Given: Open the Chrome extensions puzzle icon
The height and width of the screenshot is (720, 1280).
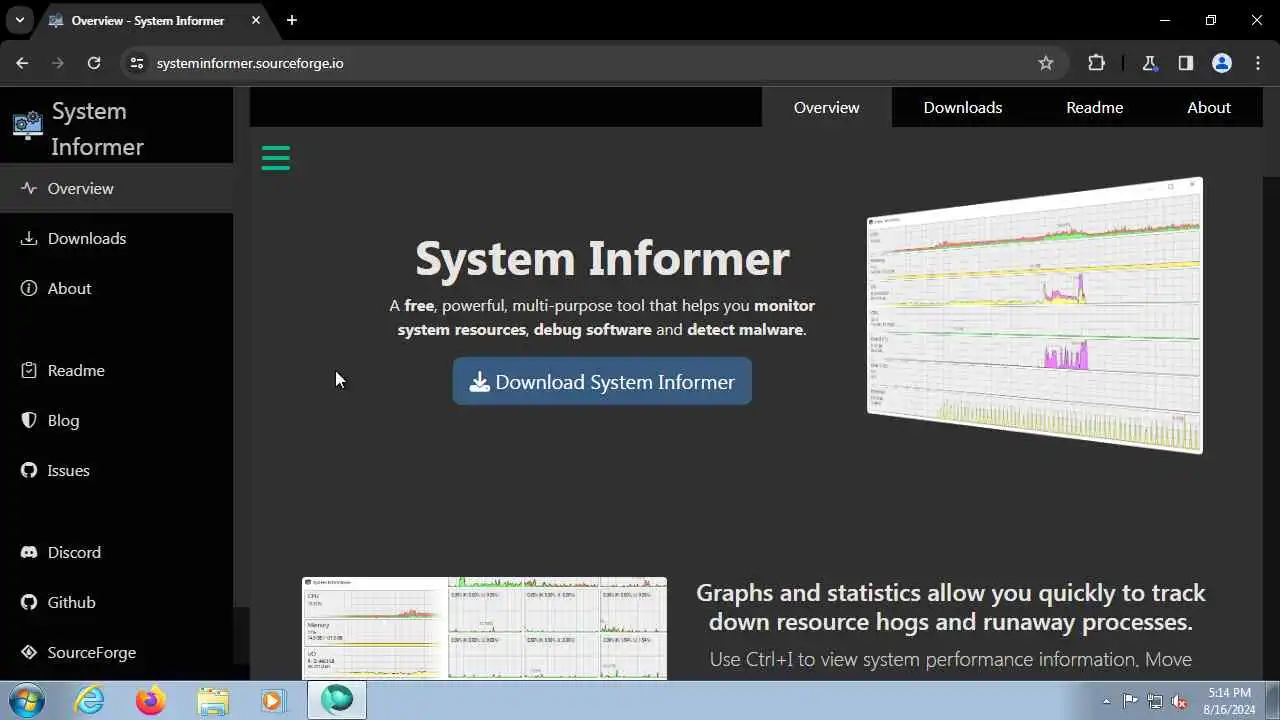Looking at the screenshot, I should pyautogui.click(x=1096, y=63).
